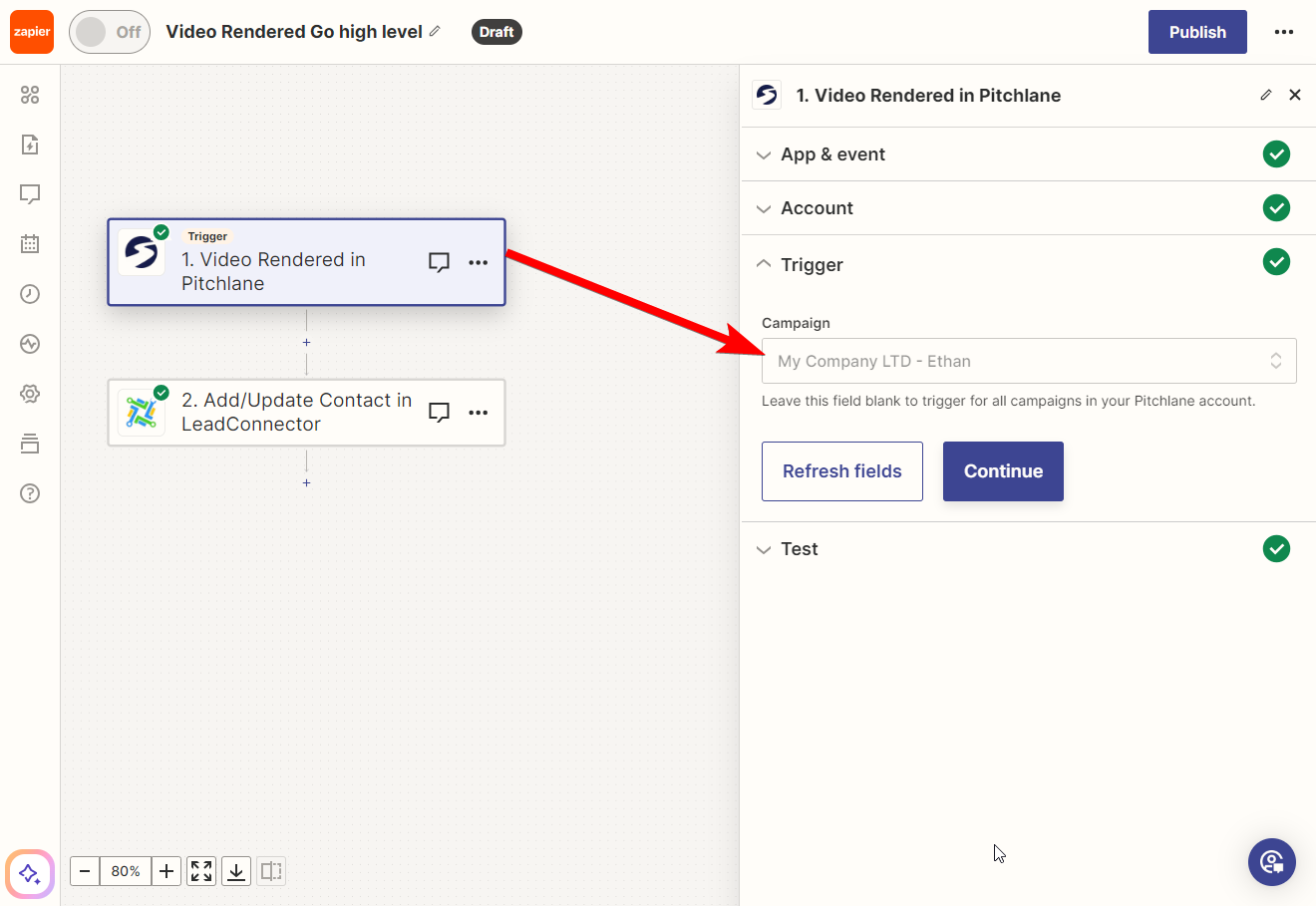
Task: Click the Continue button
Action: tap(1003, 471)
